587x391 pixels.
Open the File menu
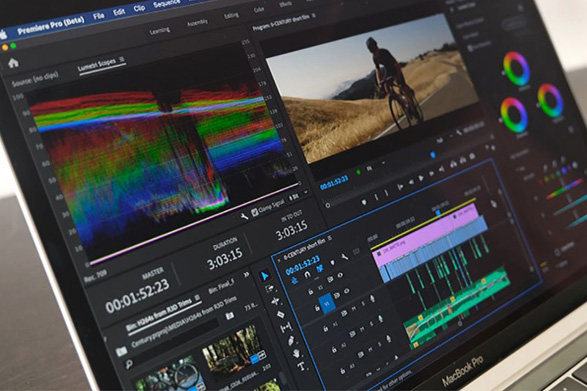pos(98,16)
